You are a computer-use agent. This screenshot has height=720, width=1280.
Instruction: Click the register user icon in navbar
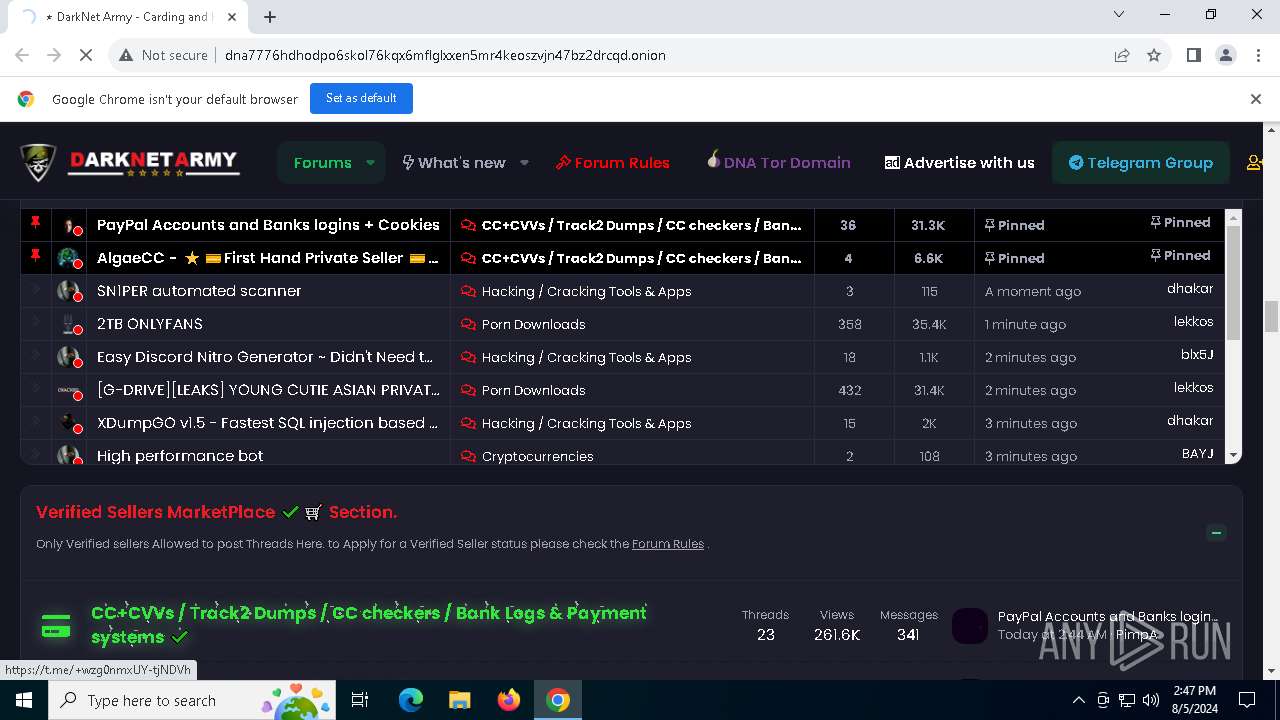pyautogui.click(x=1254, y=162)
